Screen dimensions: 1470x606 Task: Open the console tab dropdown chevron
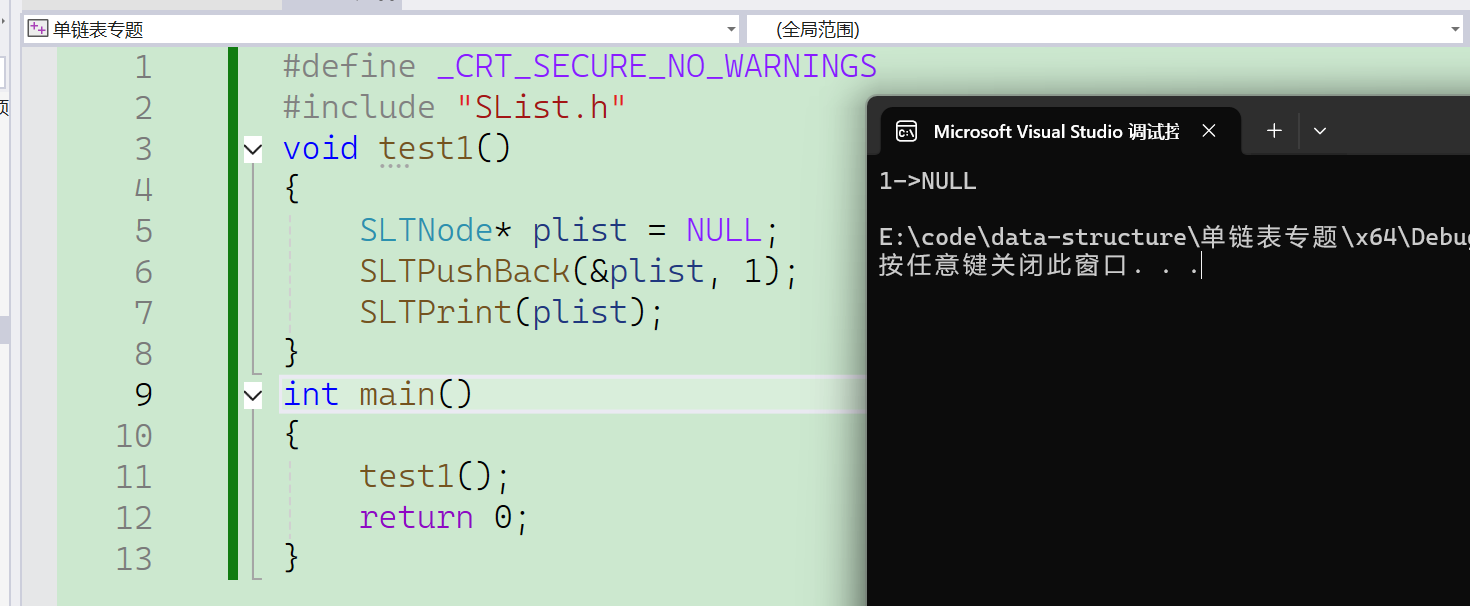pyautogui.click(x=1320, y=131)
